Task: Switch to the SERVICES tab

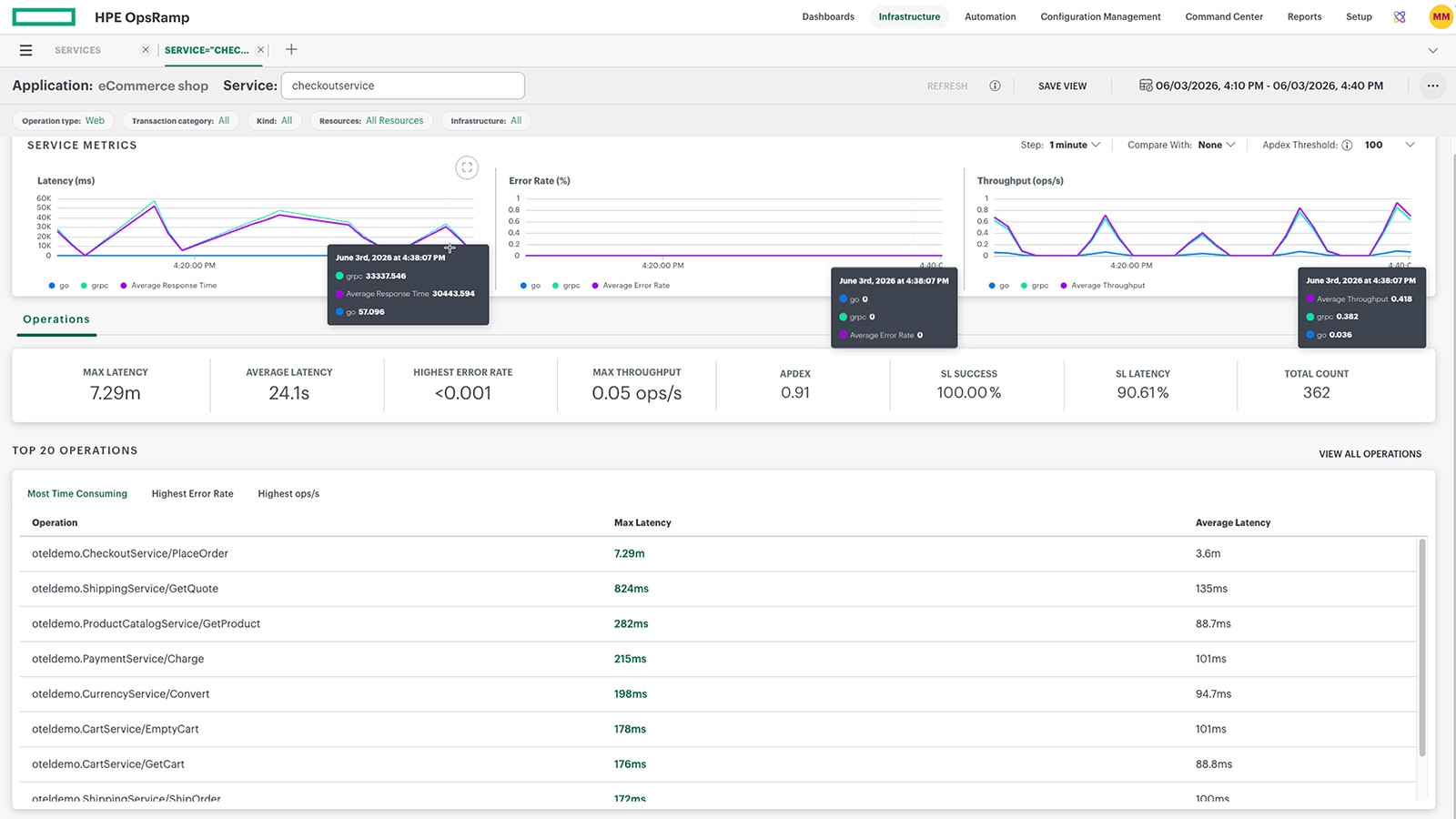Action: tap(77, 50)
